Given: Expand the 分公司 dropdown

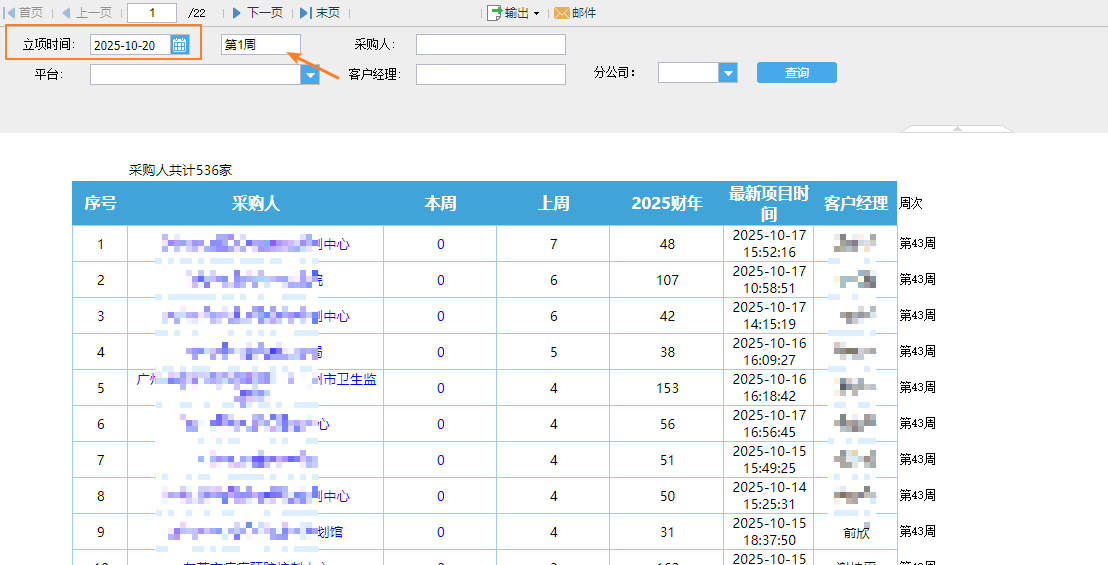Looking at the screenshot, I should point(728,73).
